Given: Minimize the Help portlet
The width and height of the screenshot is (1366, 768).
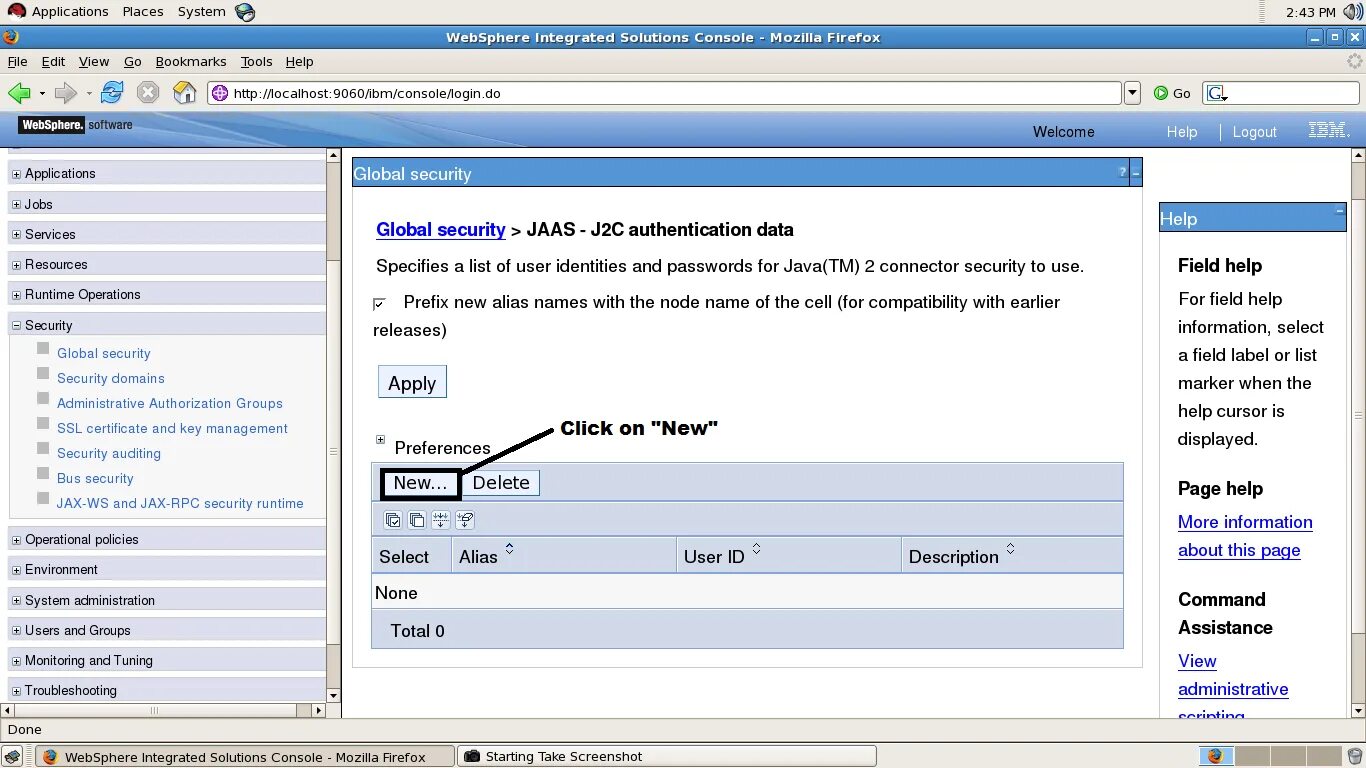Looking at the screenshot, I should [x=1339, y=210].
